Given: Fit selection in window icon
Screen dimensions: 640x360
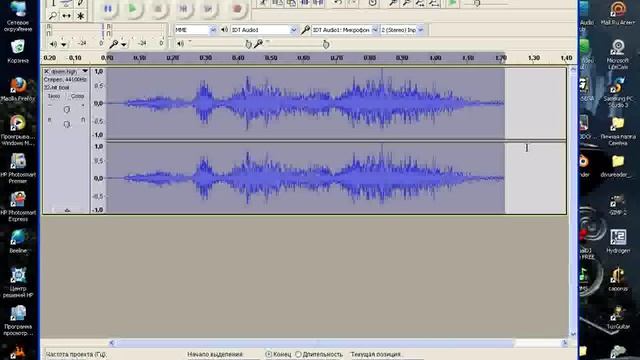Looking at the screenshot, I should pos(420,3).
